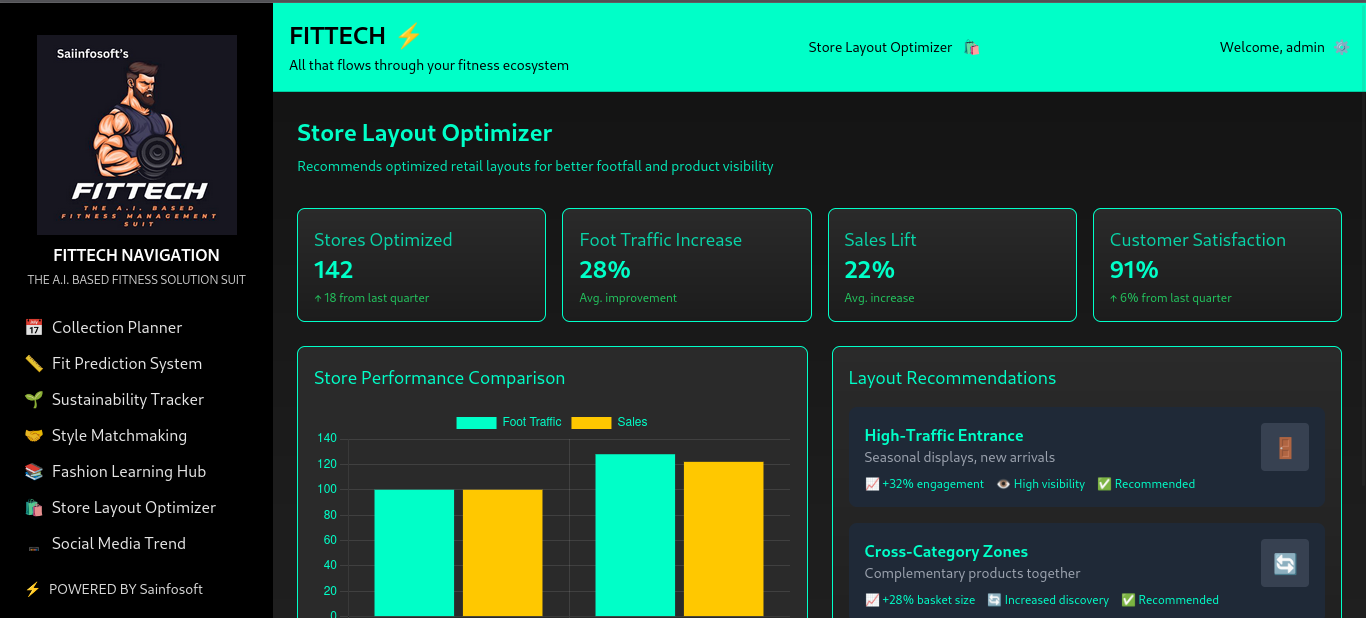Click the yellow Sales legend color box

(590, 422)
